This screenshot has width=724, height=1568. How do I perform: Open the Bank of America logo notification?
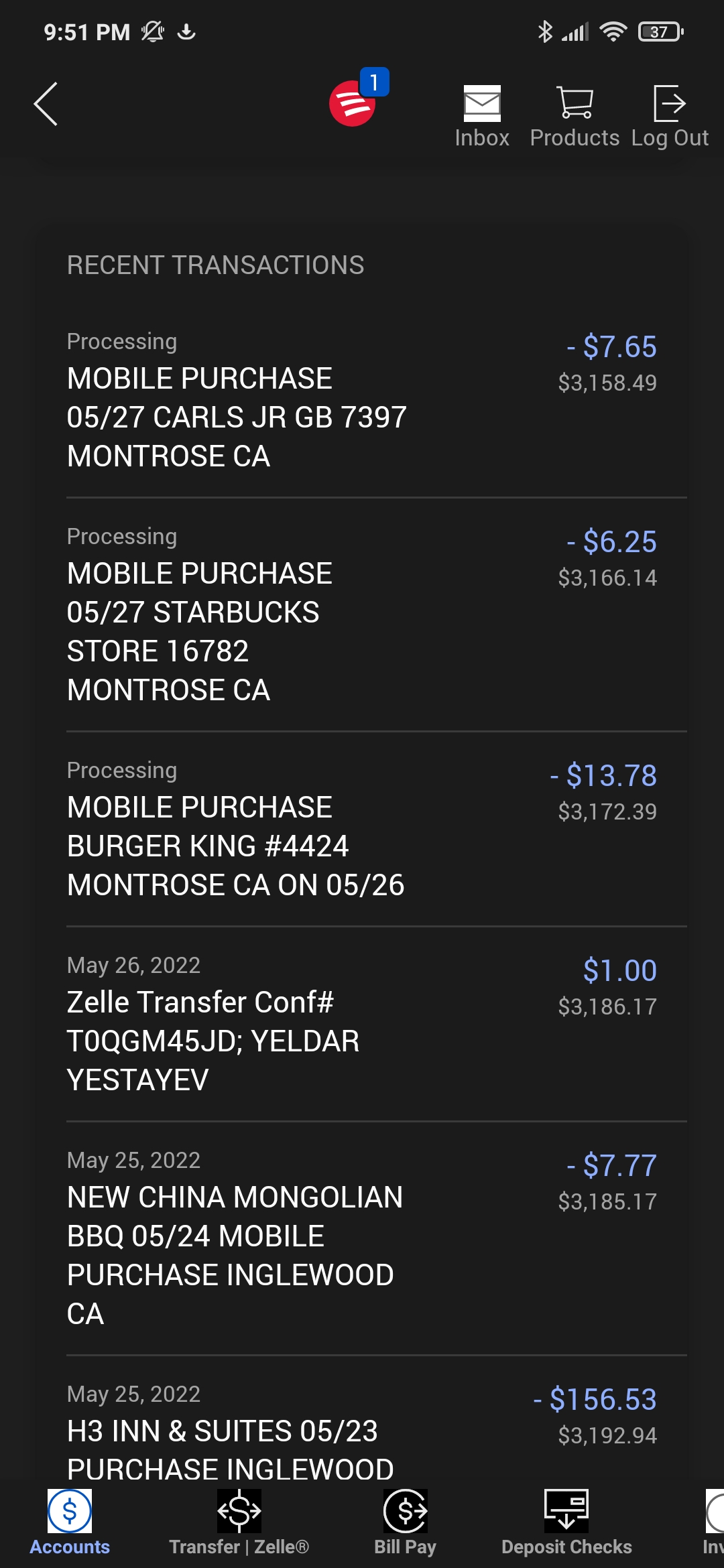pyautogui.click(x=353, y=103)
